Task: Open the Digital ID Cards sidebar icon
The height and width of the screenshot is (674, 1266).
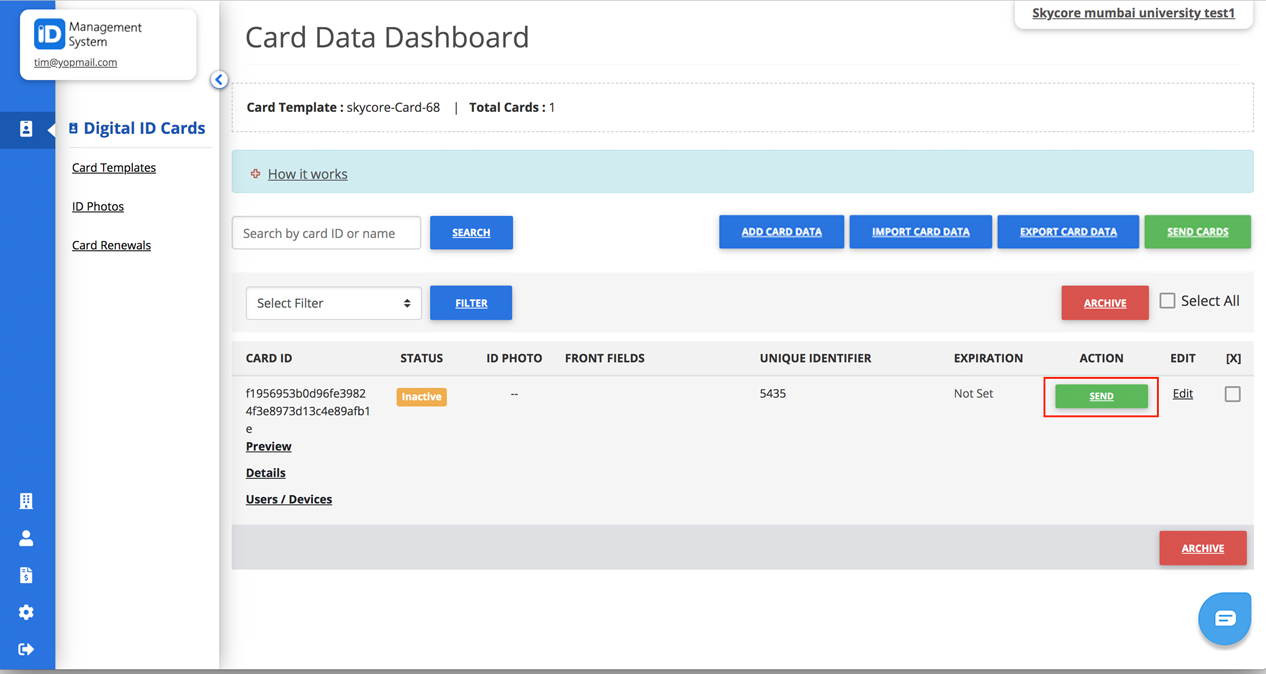Action: coord(26,129)
